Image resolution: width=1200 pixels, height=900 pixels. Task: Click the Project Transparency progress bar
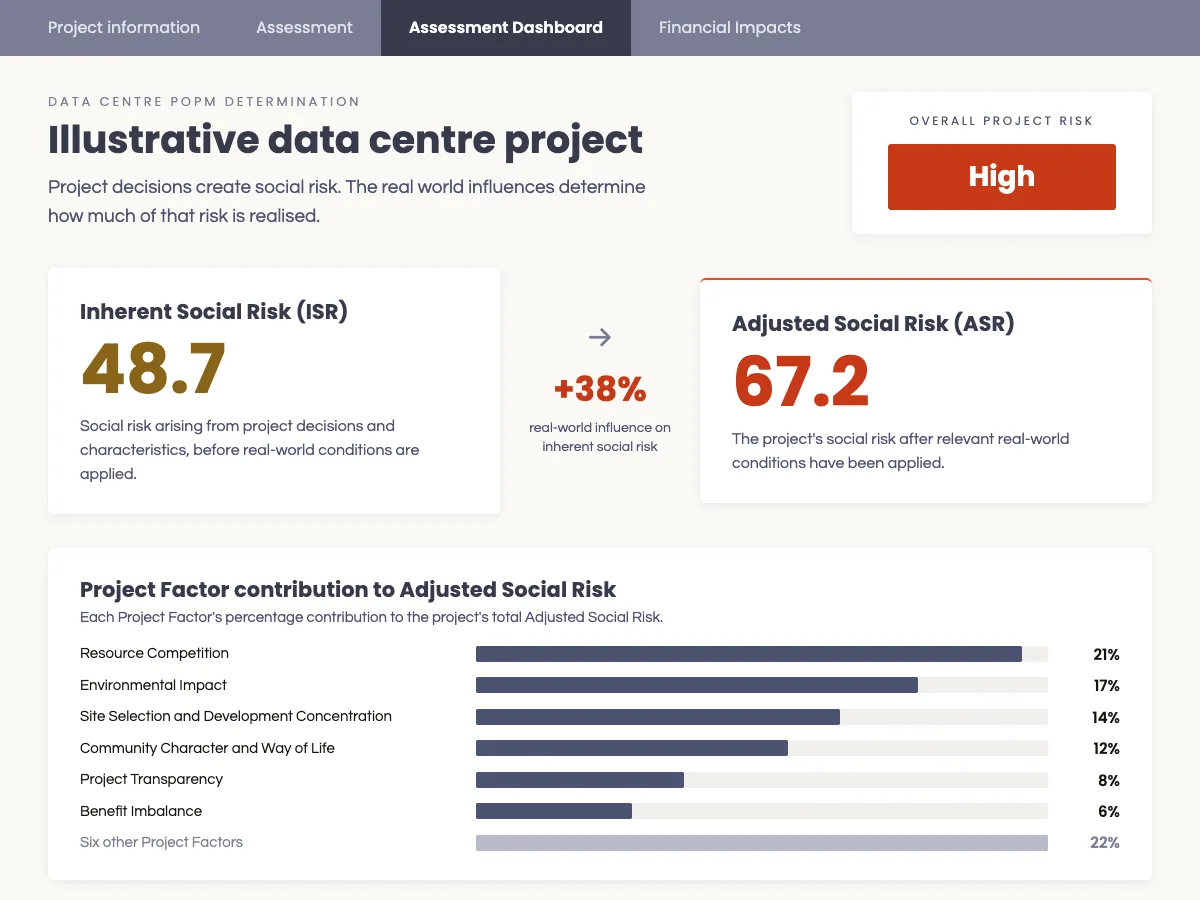[762, 780]
